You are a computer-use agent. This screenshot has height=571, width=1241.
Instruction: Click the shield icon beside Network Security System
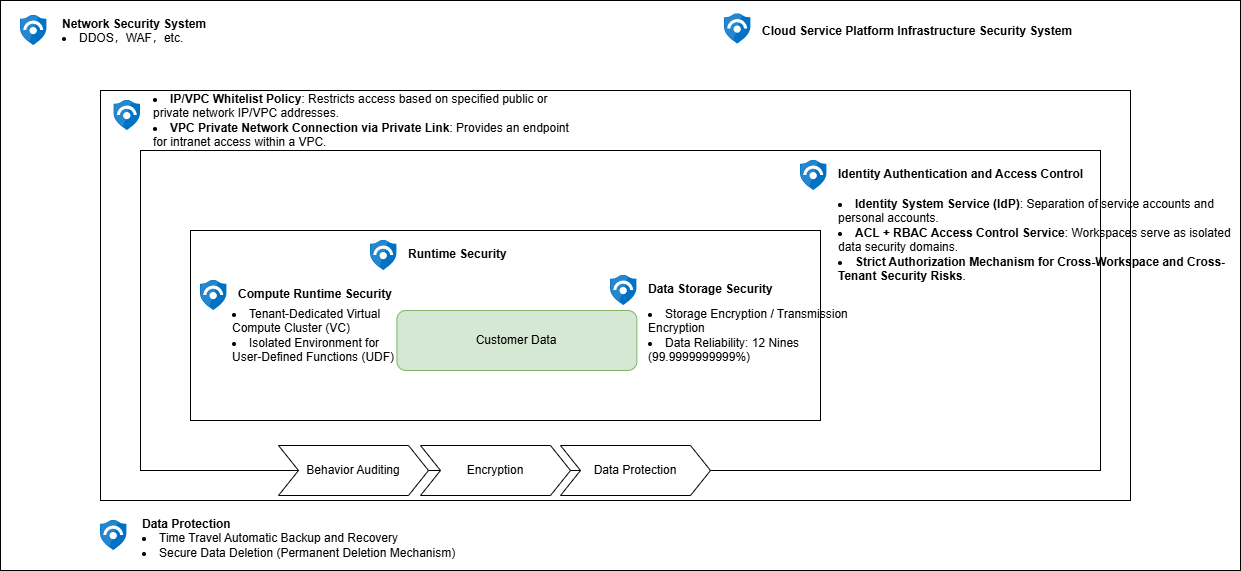pyautogui.click(x=34, y=30)
